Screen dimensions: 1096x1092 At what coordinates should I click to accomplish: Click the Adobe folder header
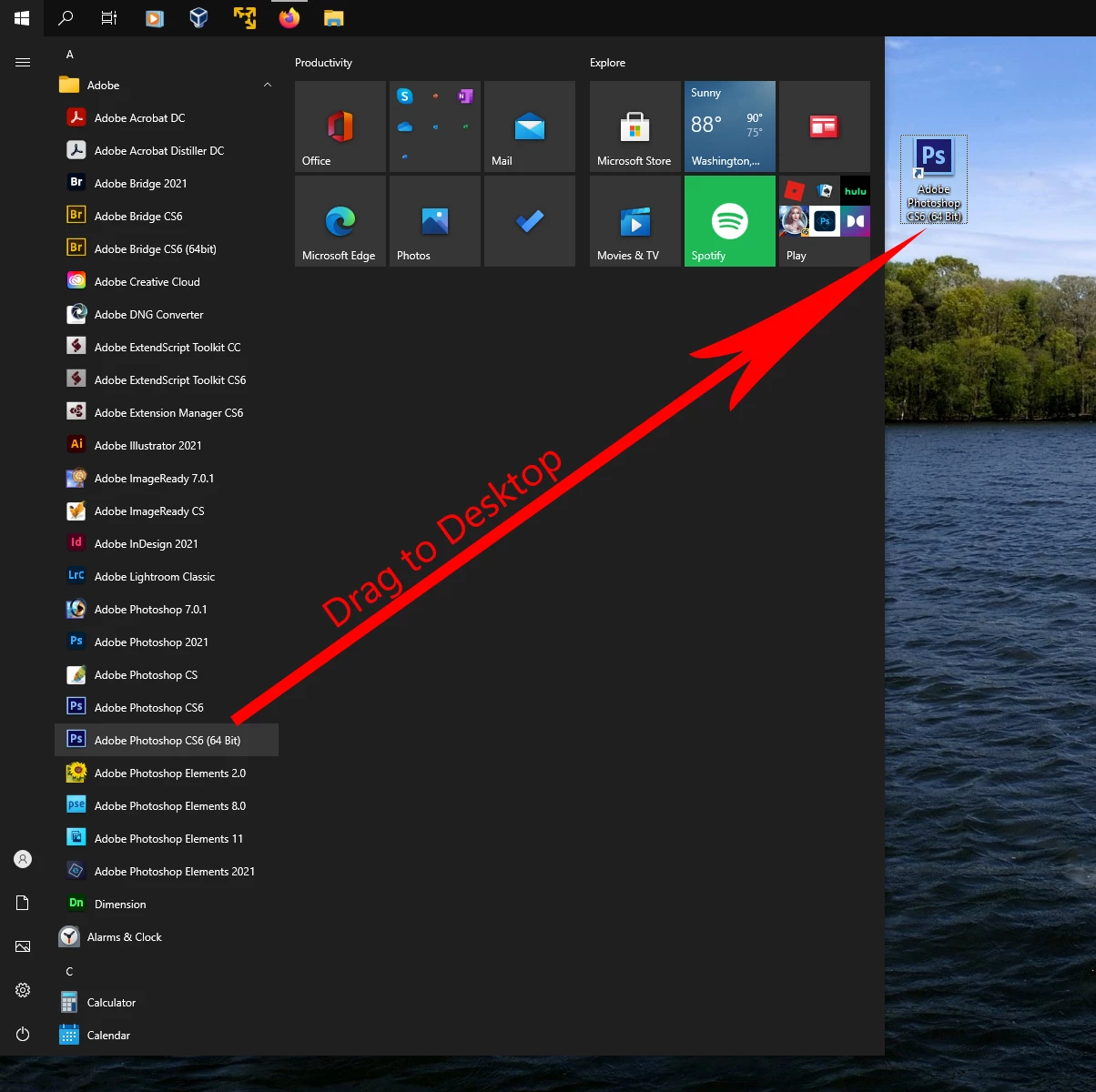click(x=167, y=86)
